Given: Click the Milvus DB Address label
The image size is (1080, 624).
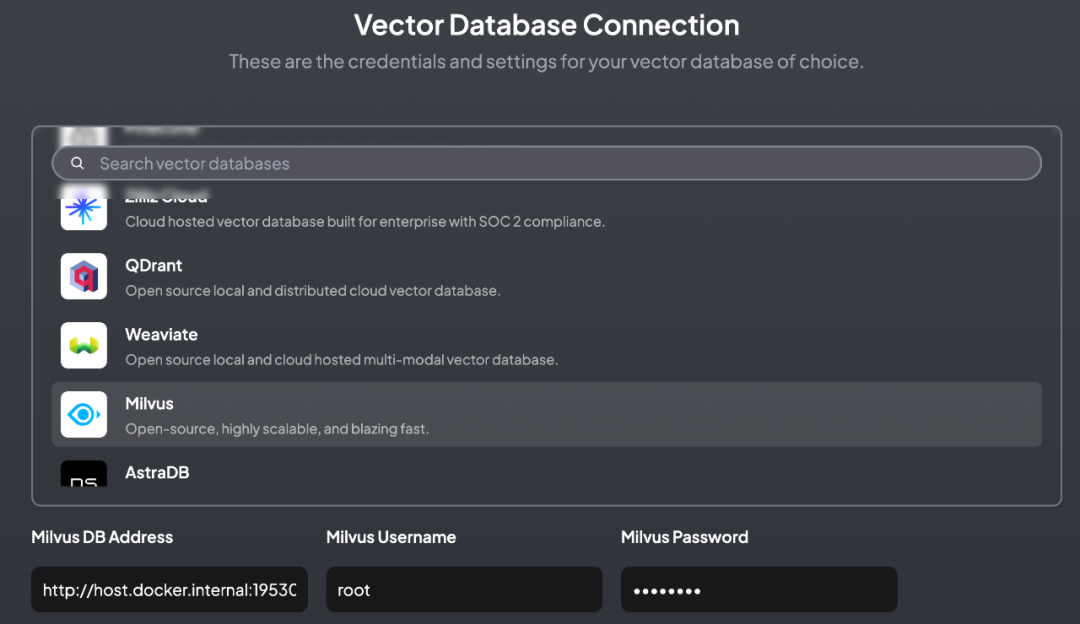Looking at the screenshot, I should 102,537.
